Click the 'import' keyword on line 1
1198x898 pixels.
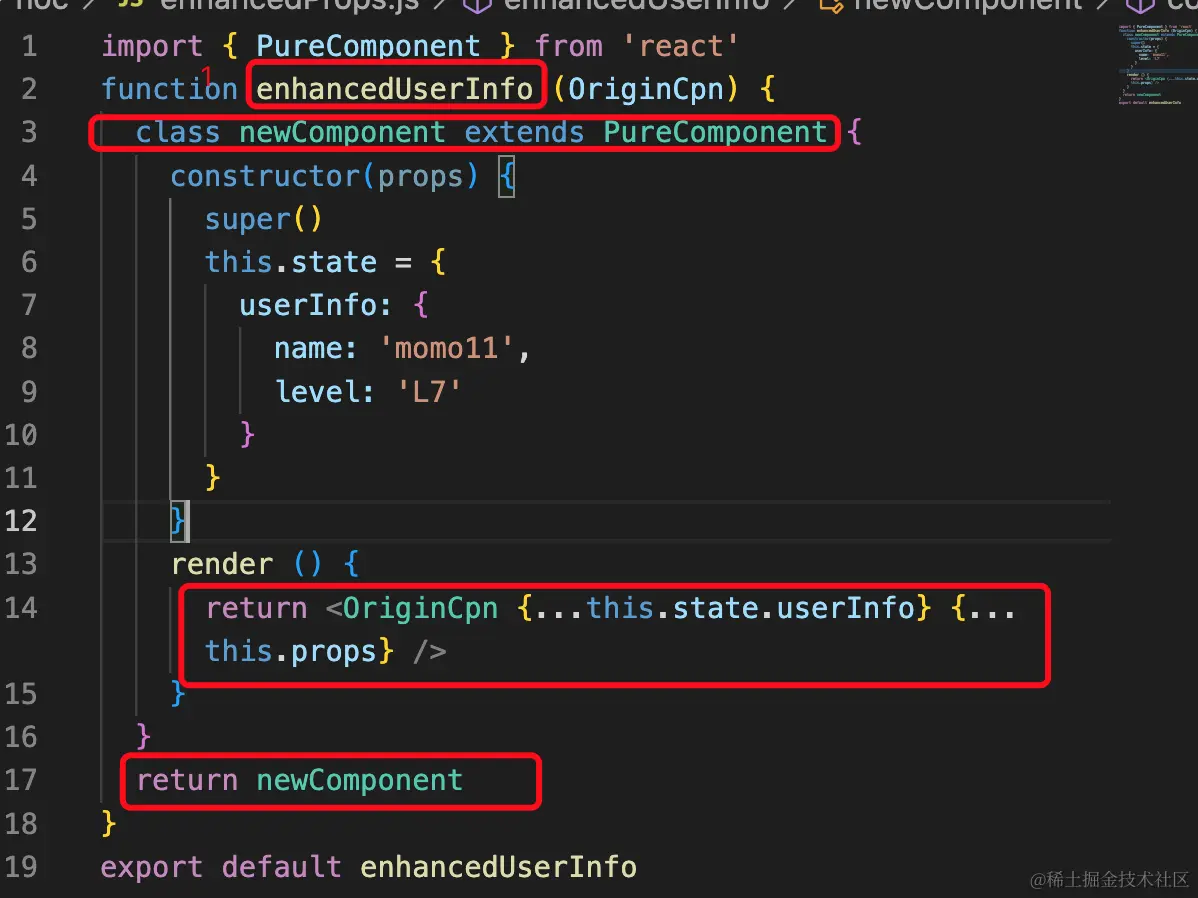tap(152, 47)
